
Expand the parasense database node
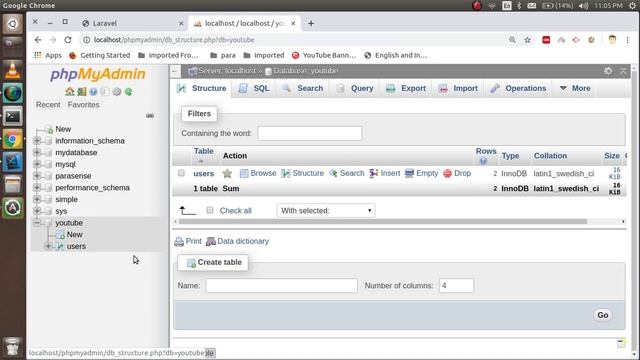tap(37, 176)
